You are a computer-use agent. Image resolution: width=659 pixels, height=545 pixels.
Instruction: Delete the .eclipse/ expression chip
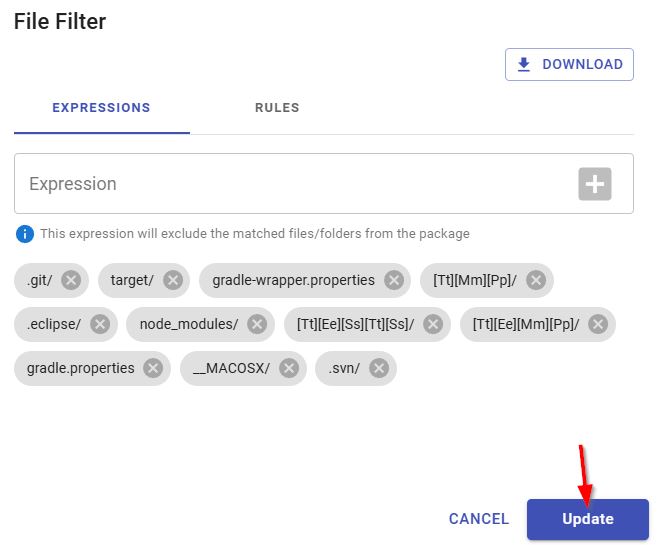[x=100, y=324]
